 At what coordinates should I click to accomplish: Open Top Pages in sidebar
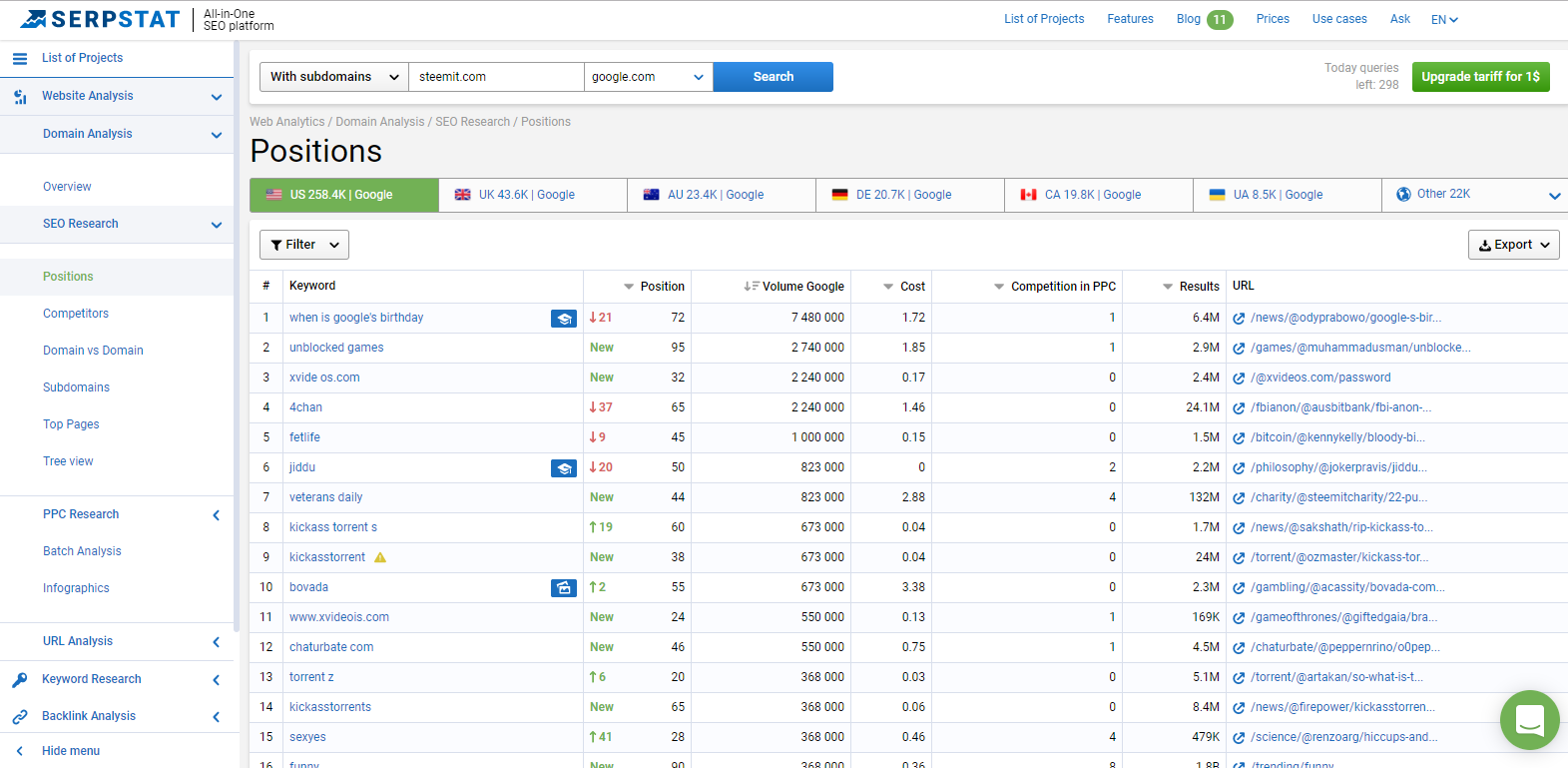pos(71,424)
